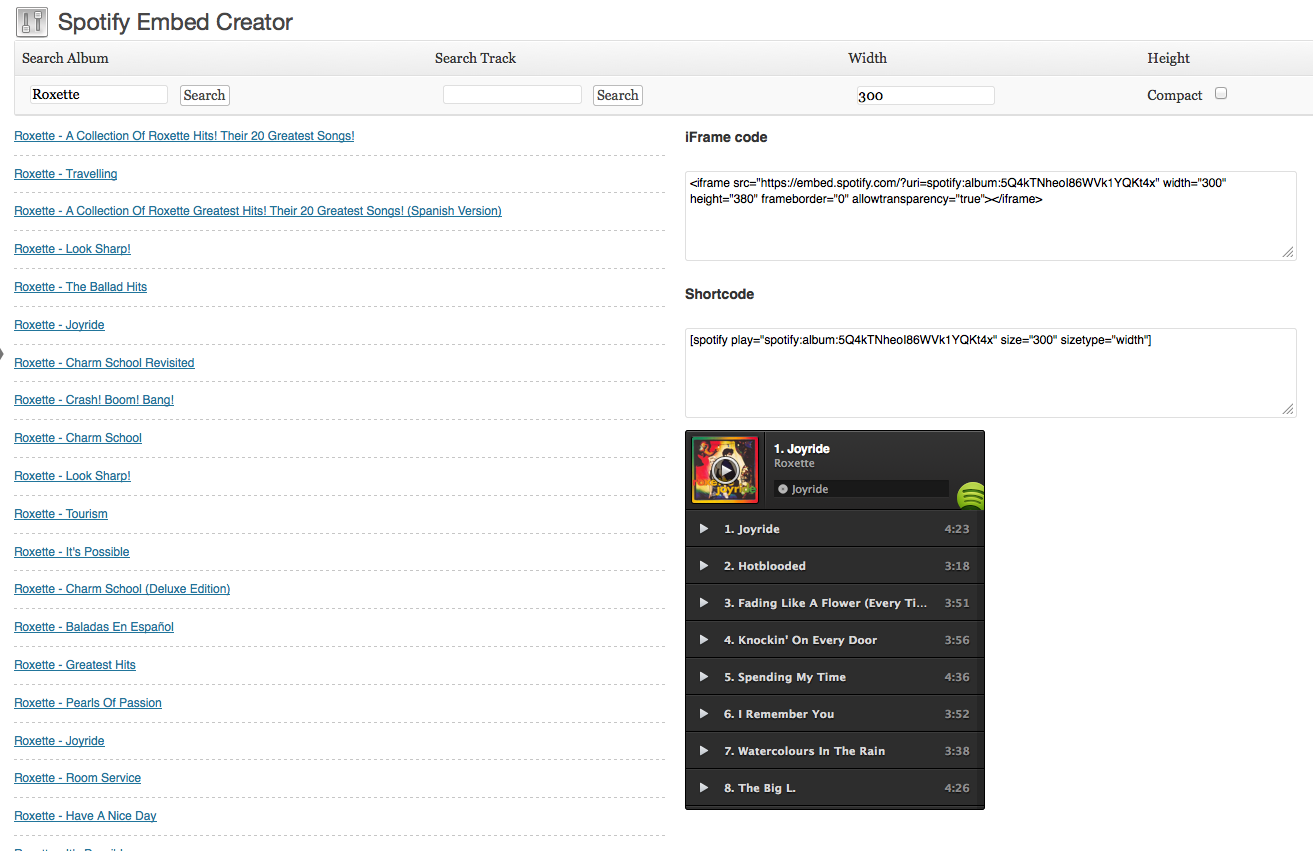Click inside the Shortcode text area

point(991,373)
